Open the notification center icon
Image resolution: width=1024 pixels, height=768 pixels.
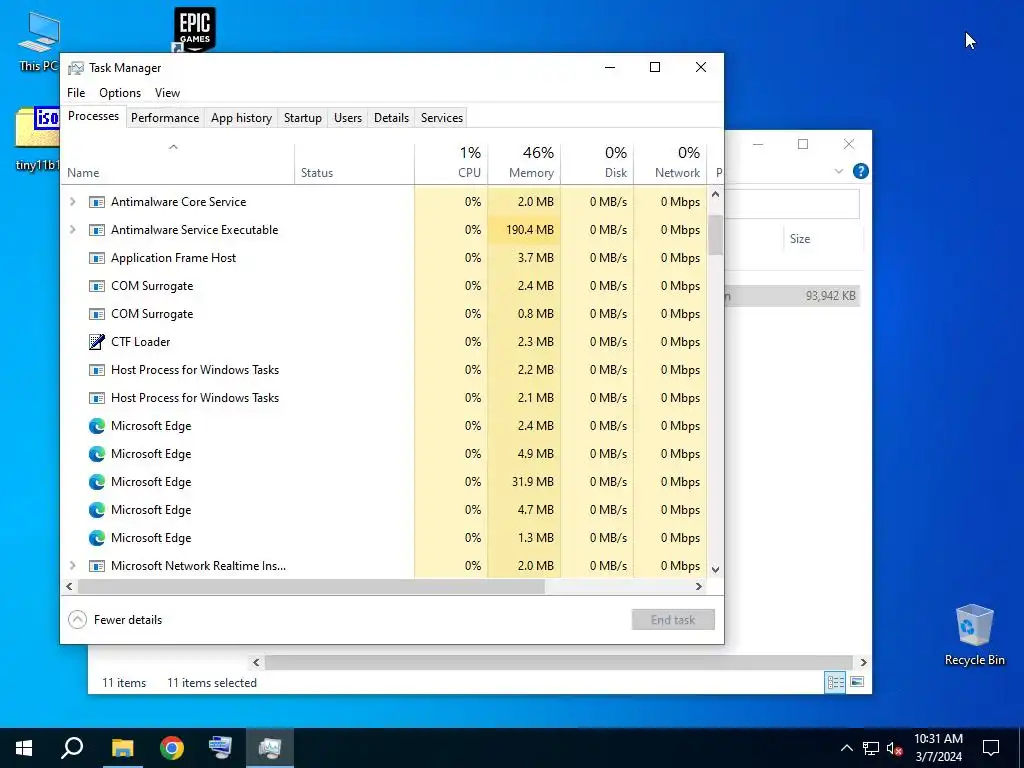[x=991, y=748]
